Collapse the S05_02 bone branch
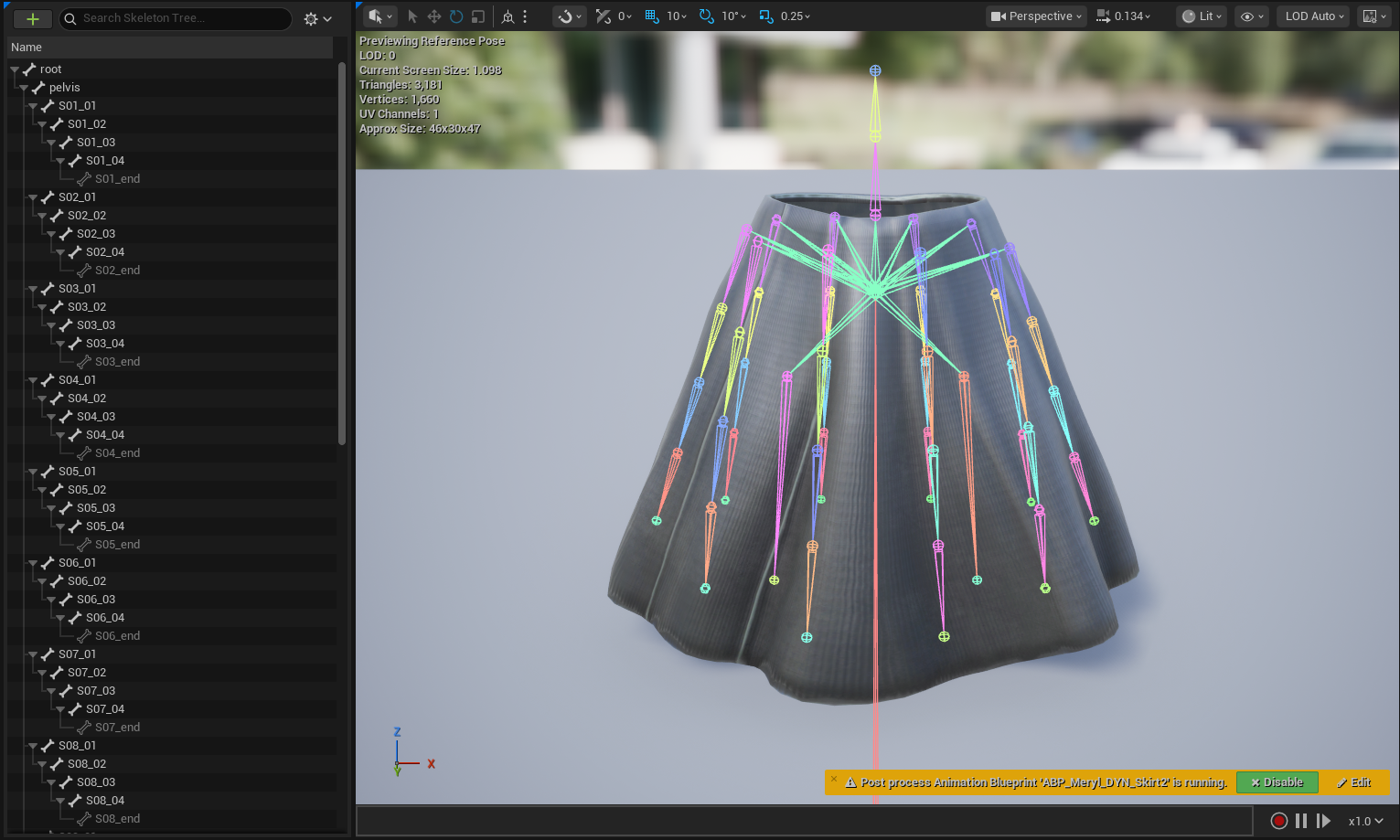 click(x=42, y=490)
